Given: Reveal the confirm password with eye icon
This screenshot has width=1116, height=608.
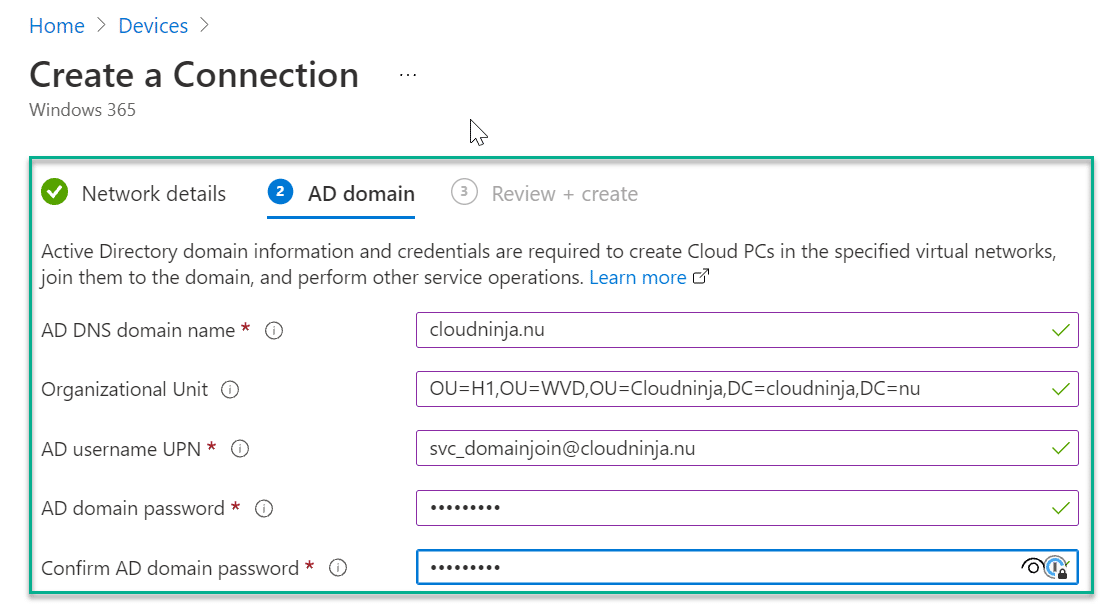Looking at the screenshot, I should tap(1031, 567).
